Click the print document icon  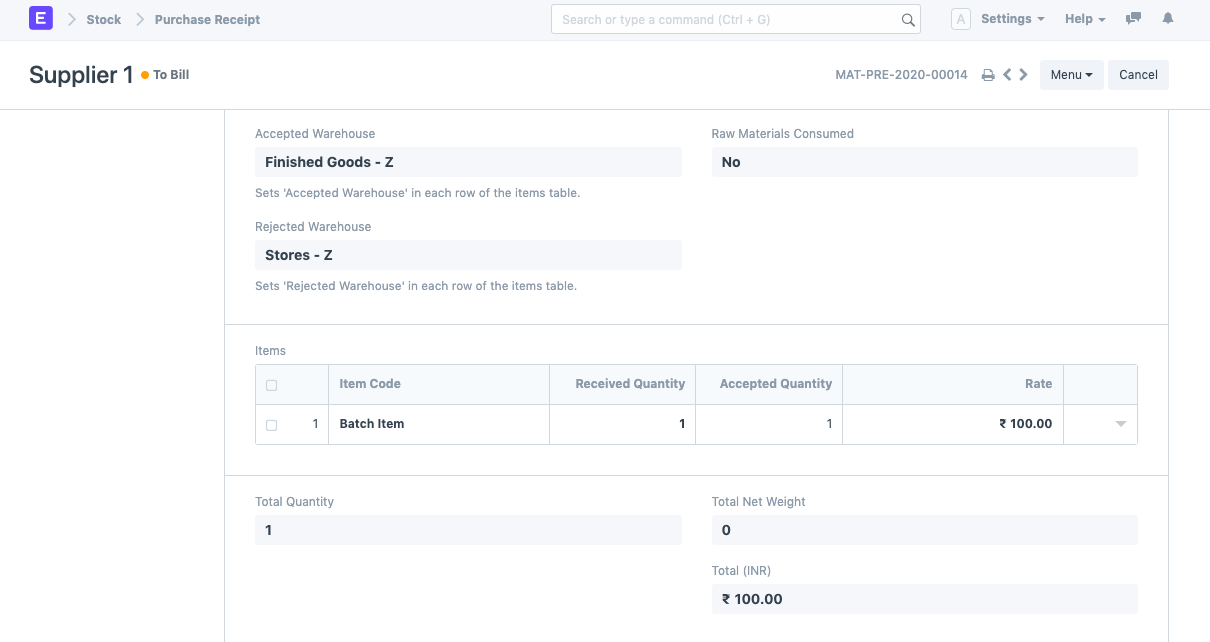coord(988,75)
